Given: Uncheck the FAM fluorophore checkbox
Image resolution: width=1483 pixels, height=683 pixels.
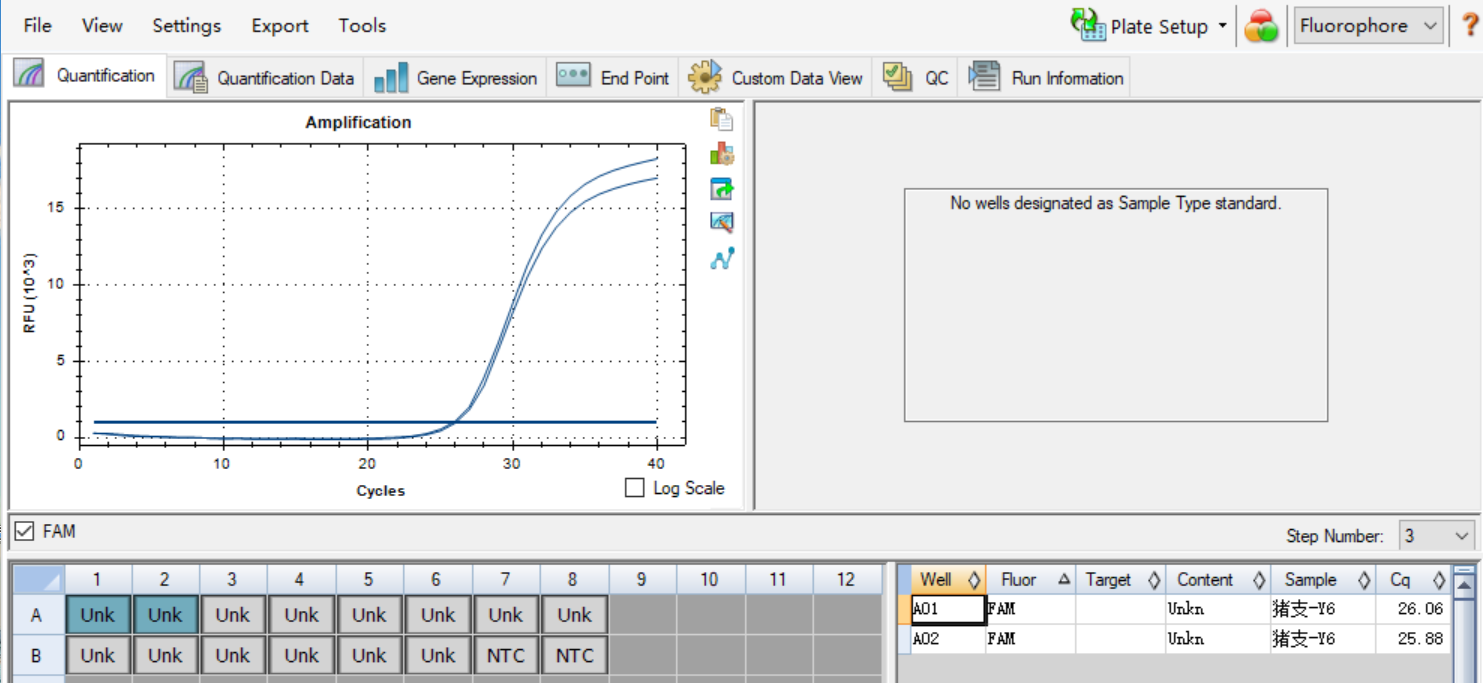Looking at the screenshot, I should [x=25, y=532].
